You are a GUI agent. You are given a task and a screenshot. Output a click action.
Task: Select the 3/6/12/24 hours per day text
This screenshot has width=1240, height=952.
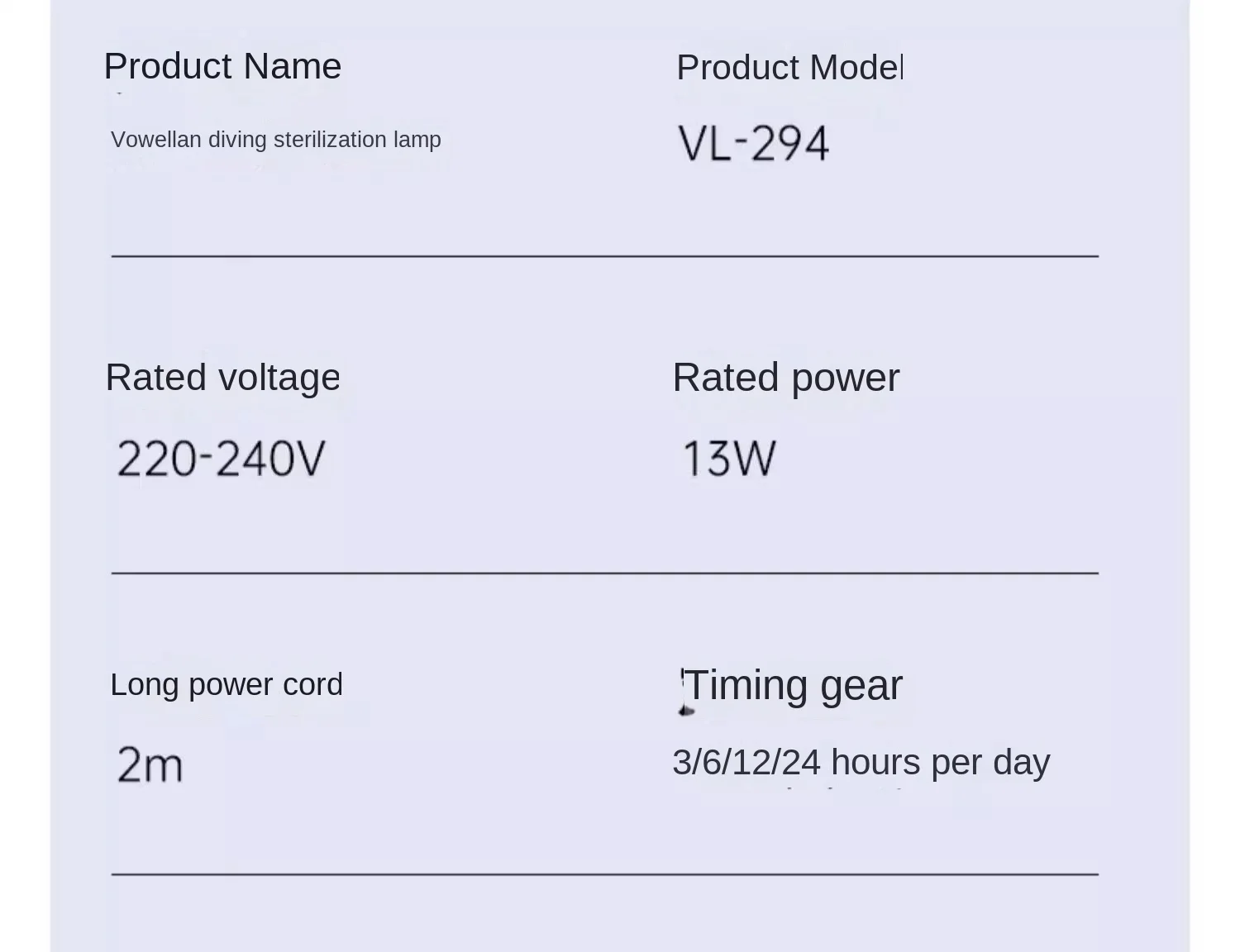(861, 763)
